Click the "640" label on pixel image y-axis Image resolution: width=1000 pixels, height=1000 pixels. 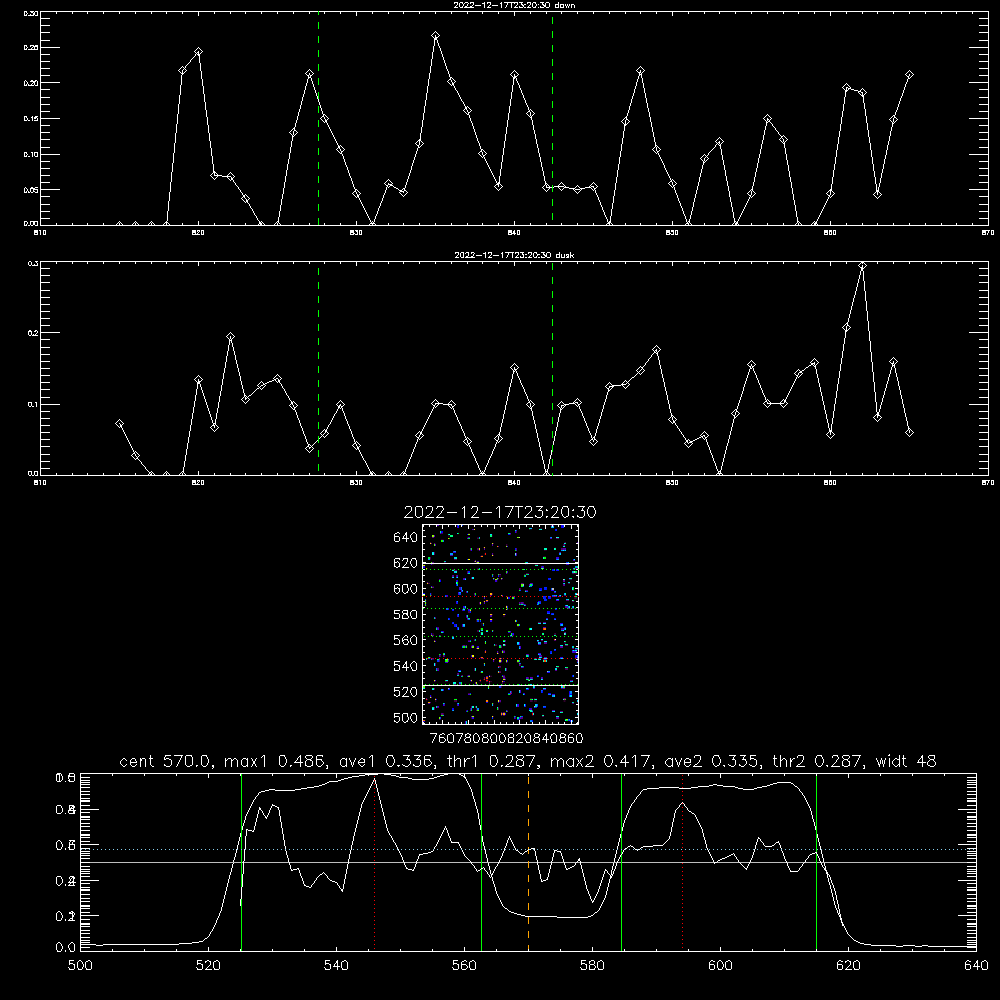pyautogui.click(x=406, y=538)
